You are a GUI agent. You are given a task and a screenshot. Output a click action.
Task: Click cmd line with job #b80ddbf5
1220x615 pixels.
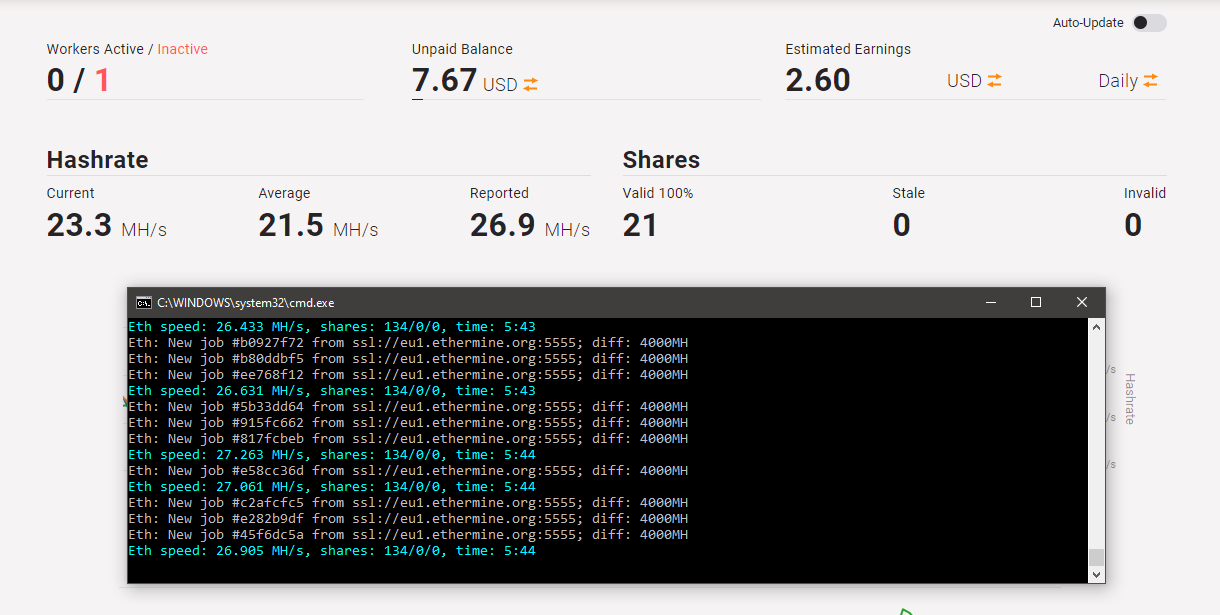pos(408,359)
